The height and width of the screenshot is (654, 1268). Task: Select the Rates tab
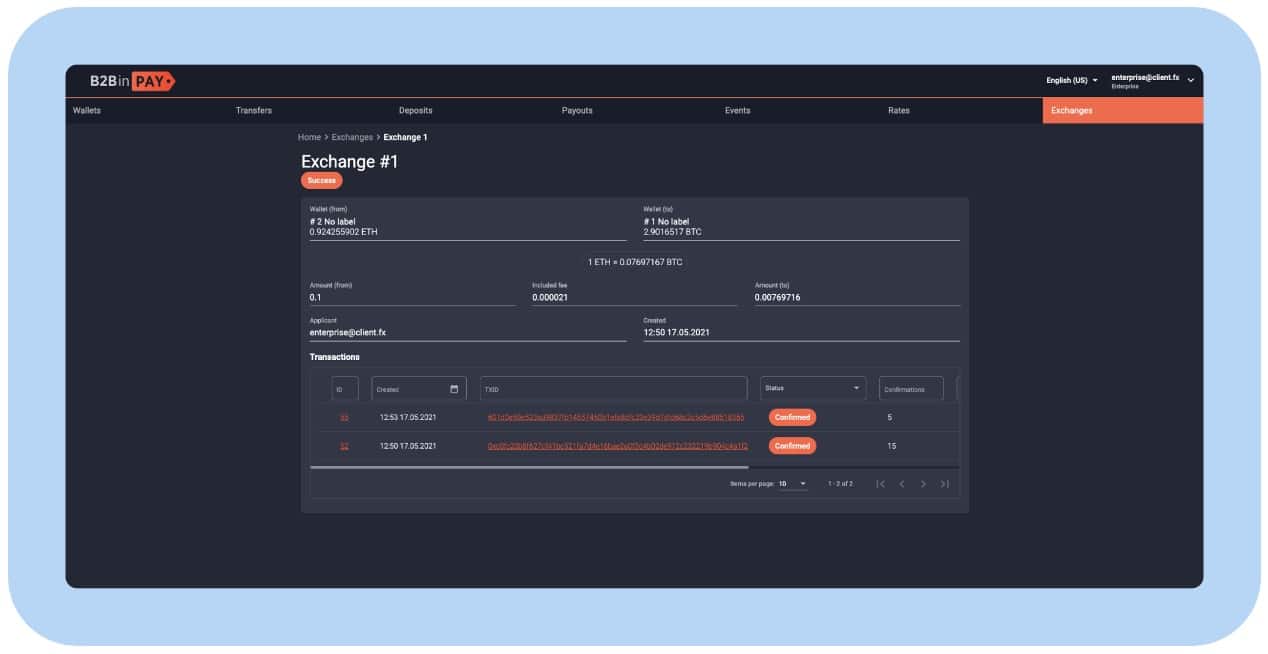pos(899,111)
